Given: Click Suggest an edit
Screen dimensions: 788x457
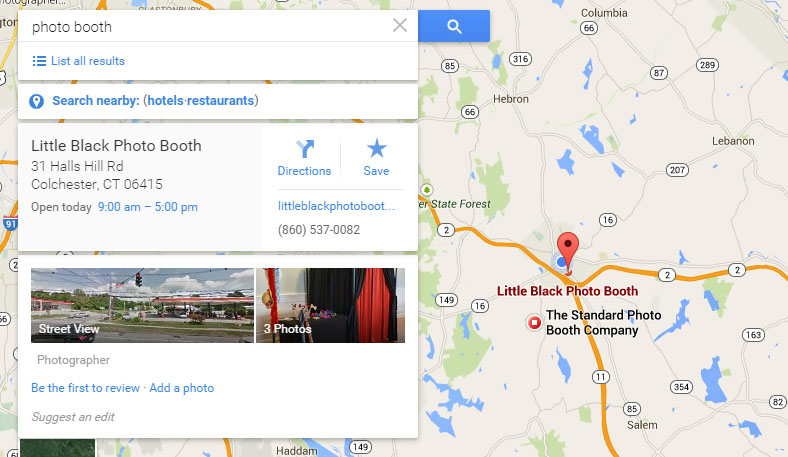Looking at the screenshot, I should tap(73, 417).
